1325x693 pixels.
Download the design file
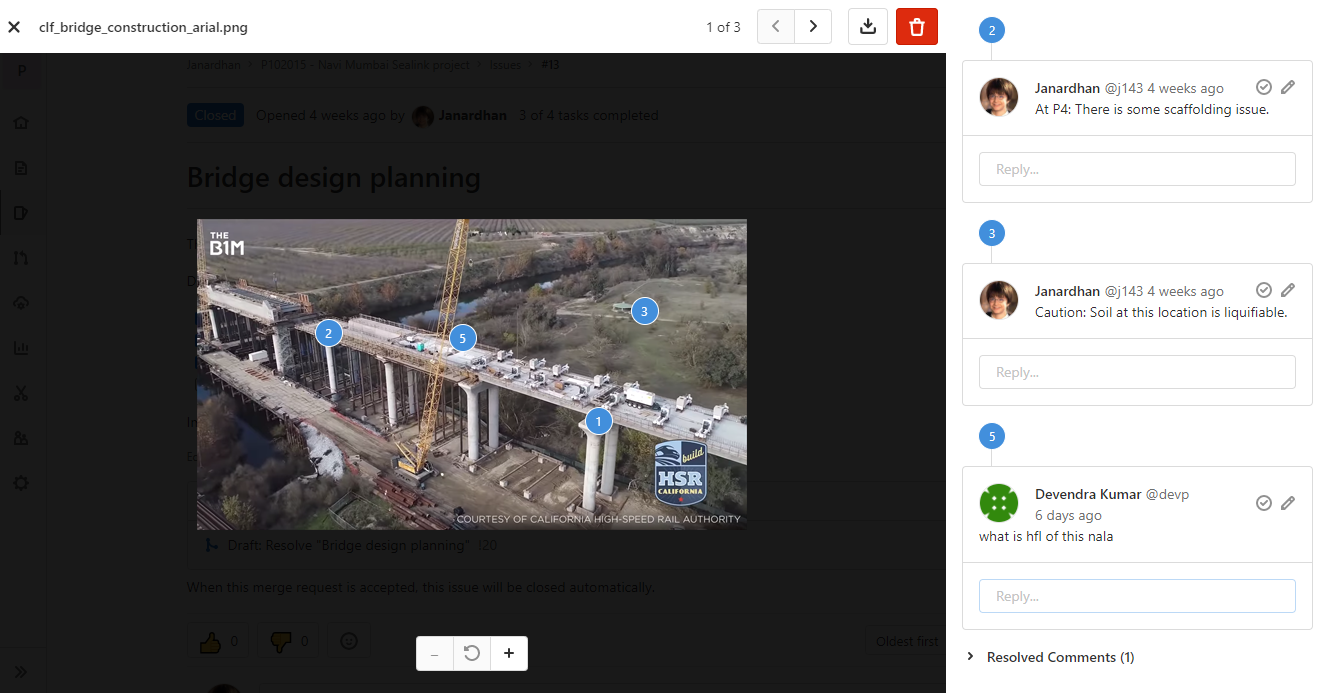[x=868, y=27]
